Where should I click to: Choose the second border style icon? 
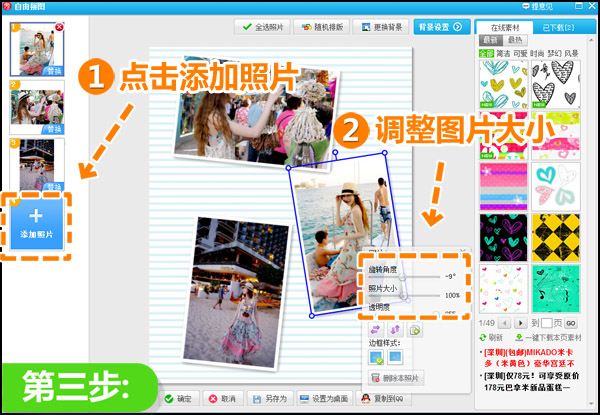(395, 358)
